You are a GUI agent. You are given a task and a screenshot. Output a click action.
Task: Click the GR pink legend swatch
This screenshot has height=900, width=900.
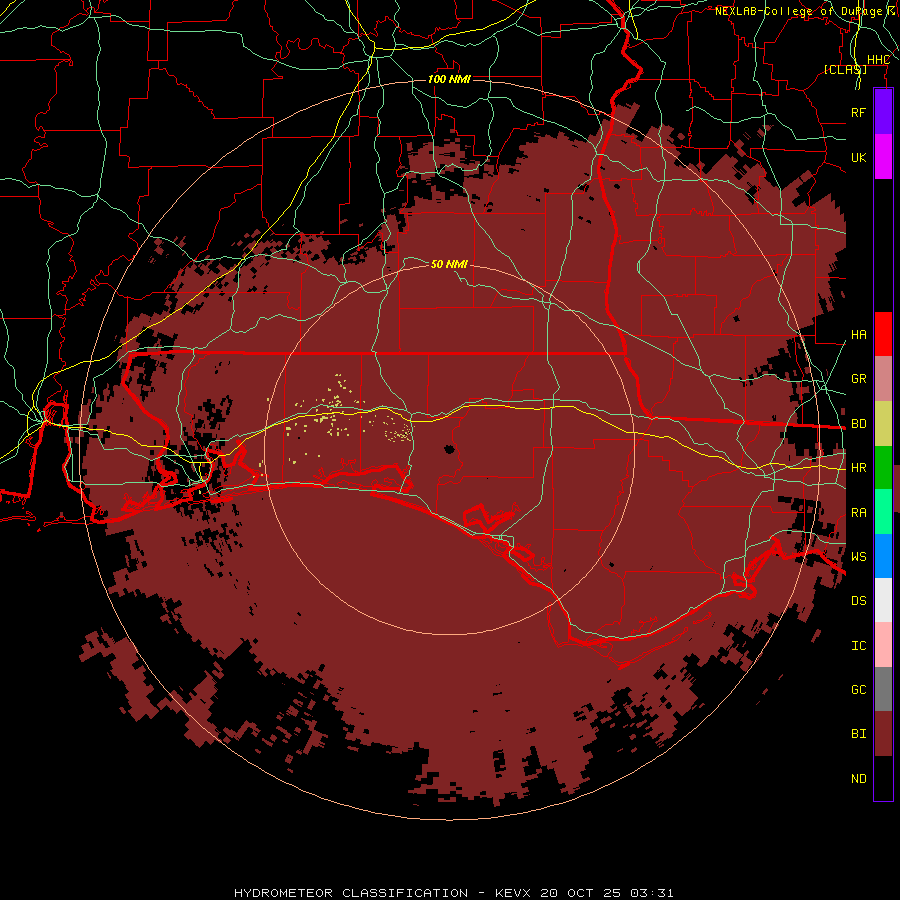click(883, 379)
